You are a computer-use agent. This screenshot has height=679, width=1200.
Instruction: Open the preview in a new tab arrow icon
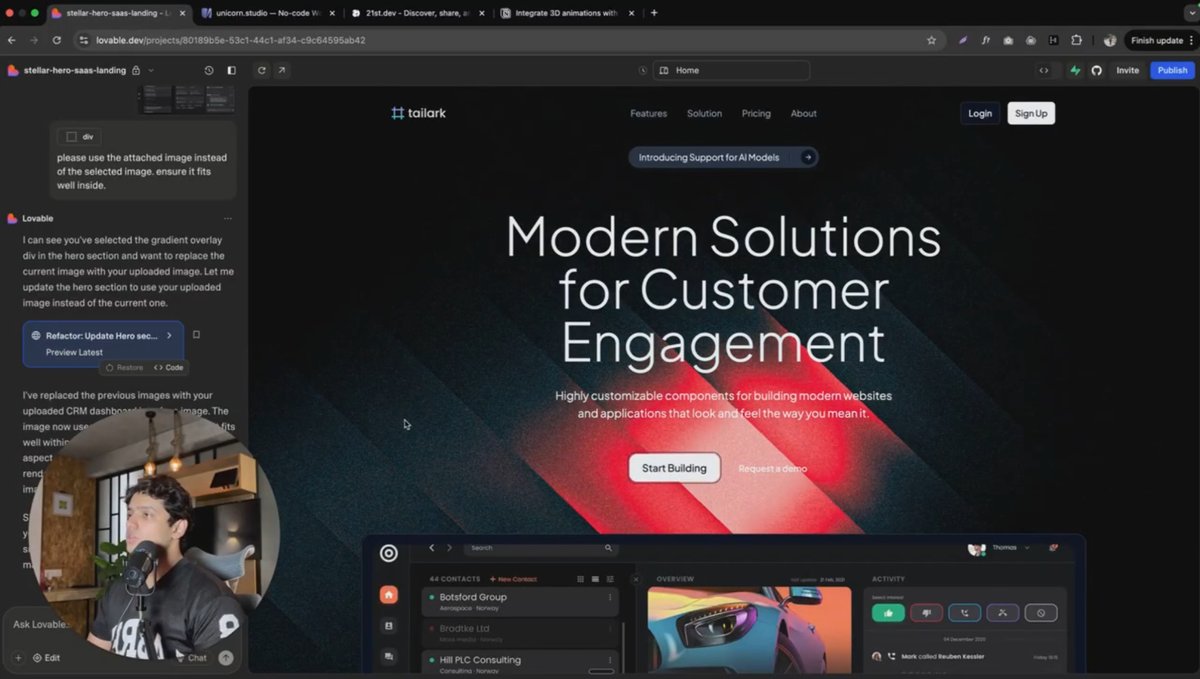(x=282, y=70)
